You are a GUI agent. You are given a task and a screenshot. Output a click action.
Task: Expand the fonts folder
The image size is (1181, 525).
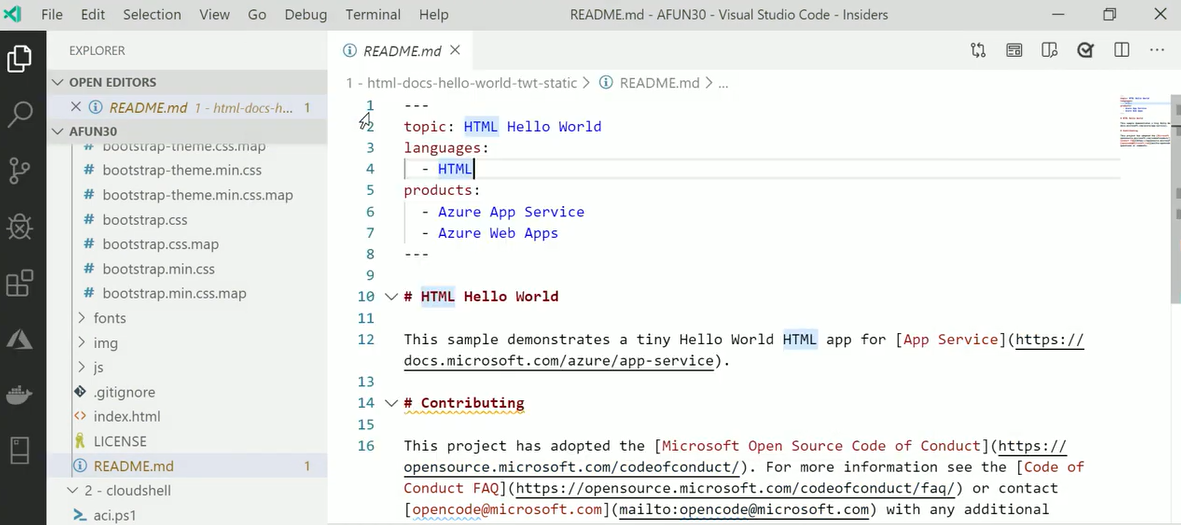coord(110,318)
